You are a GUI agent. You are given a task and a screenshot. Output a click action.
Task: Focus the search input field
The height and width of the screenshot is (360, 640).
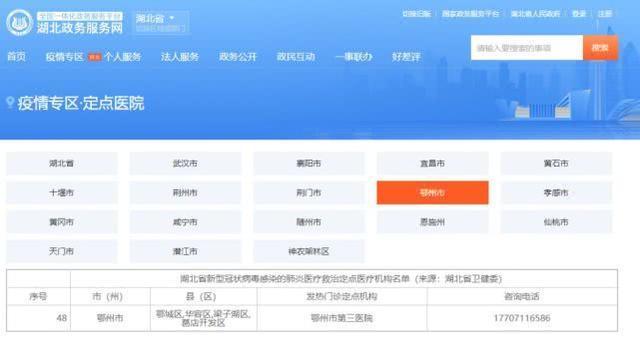(527, 48)
